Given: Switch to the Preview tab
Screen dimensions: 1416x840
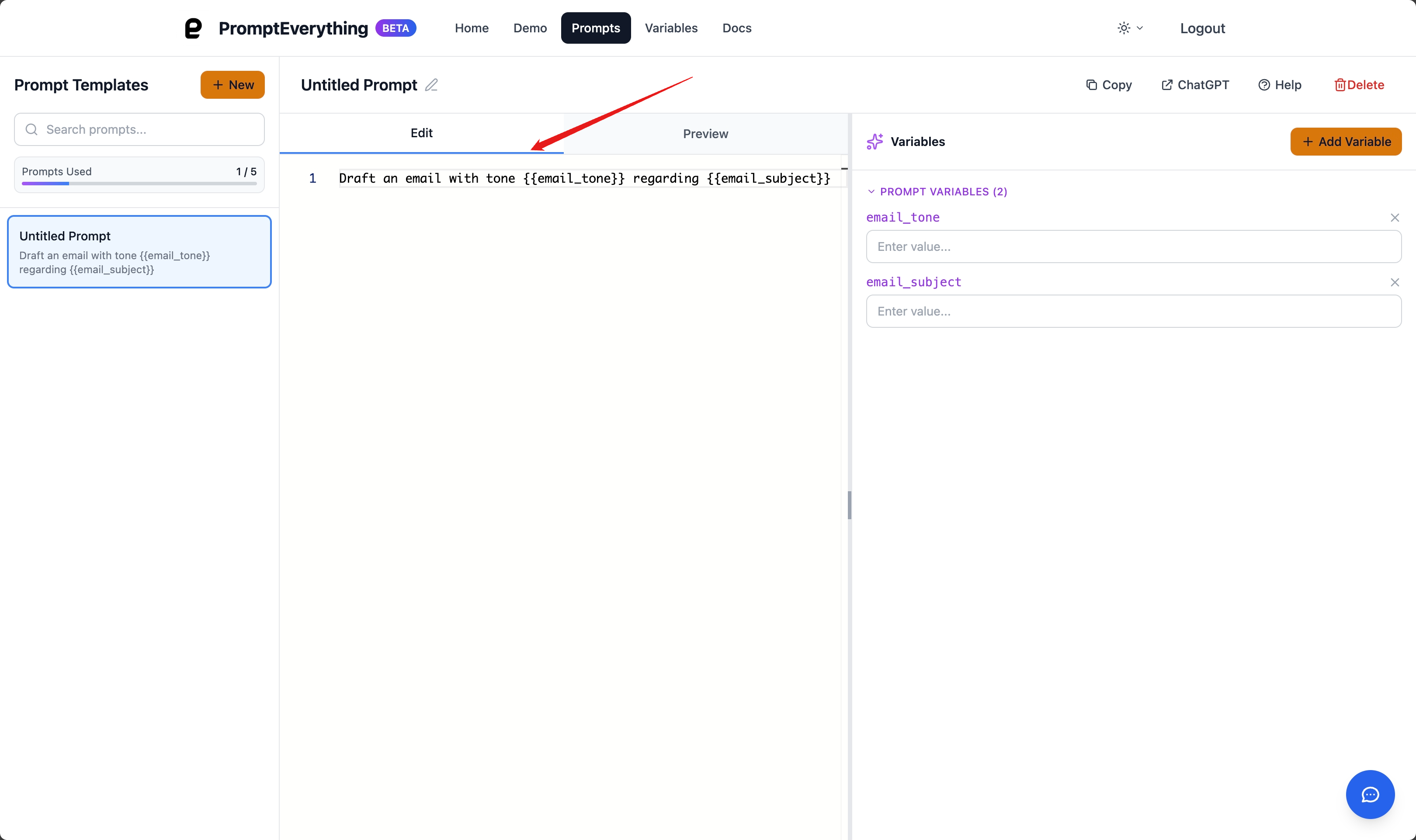Looking at the screenshot, I should click(x=705, y=134).
